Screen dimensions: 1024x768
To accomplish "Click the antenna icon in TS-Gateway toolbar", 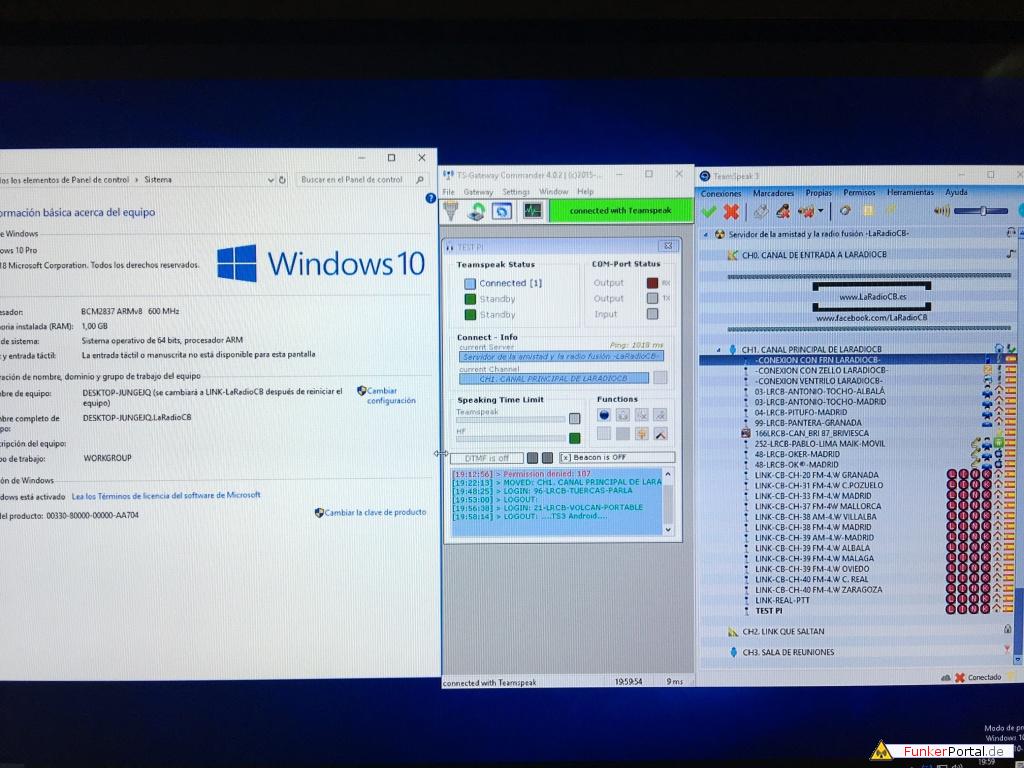I will click(x=452, y=211).
